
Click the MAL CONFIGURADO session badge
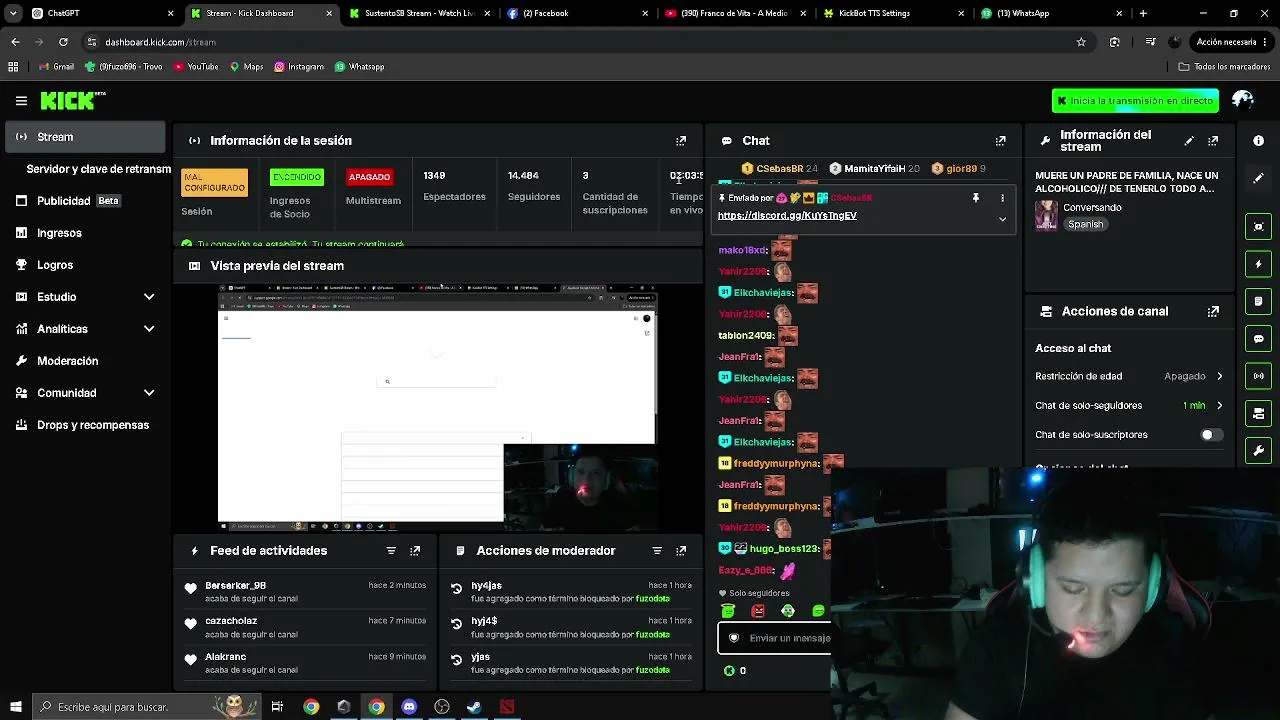click(x=214, y=183)
